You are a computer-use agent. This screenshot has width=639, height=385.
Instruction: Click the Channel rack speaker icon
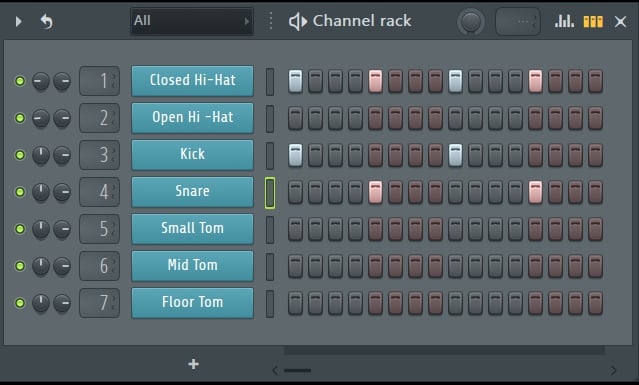click(298, 21)
